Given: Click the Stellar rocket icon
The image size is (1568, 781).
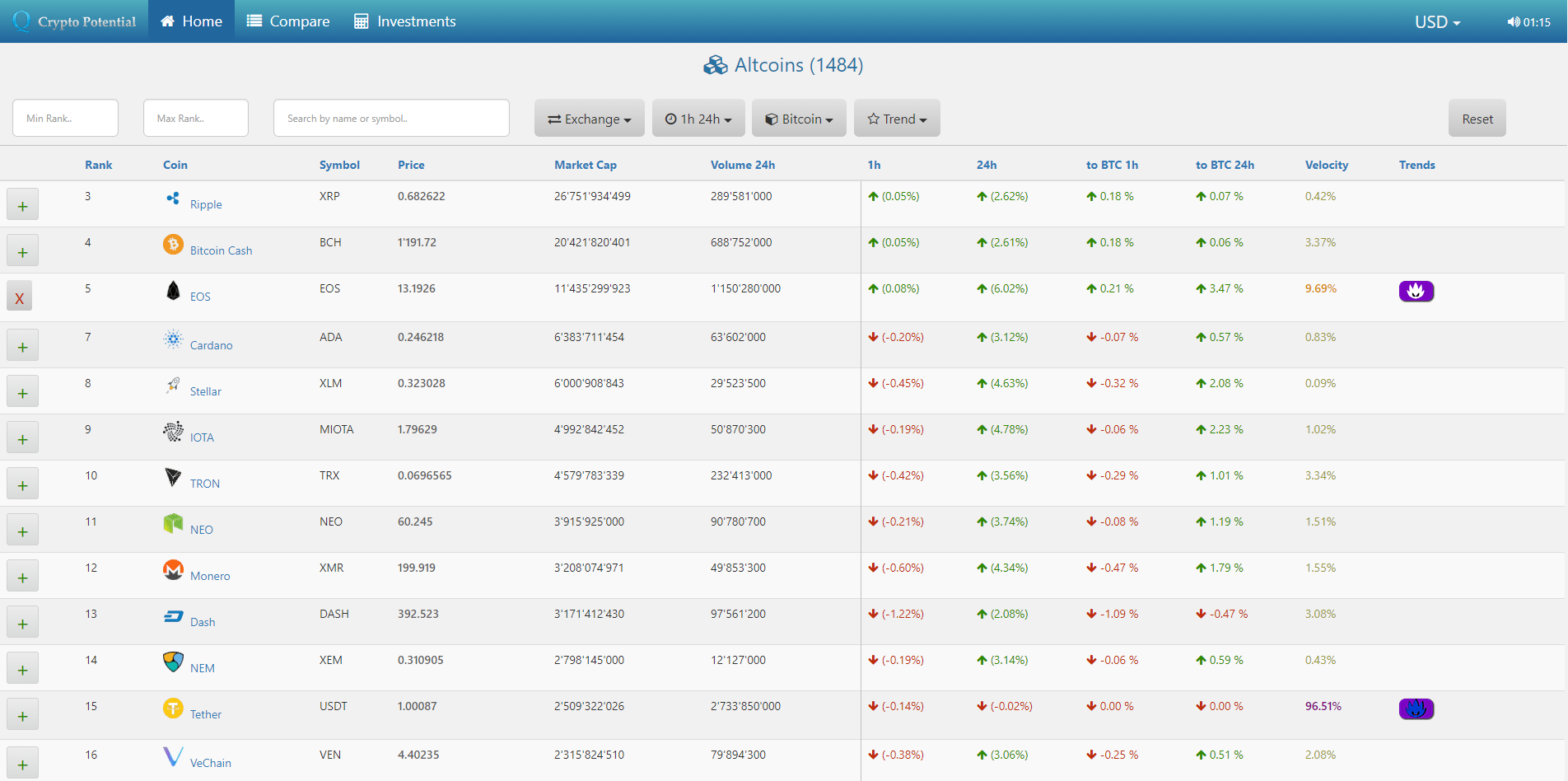Looking at the screenshot, I should click(x=173, y=385).
